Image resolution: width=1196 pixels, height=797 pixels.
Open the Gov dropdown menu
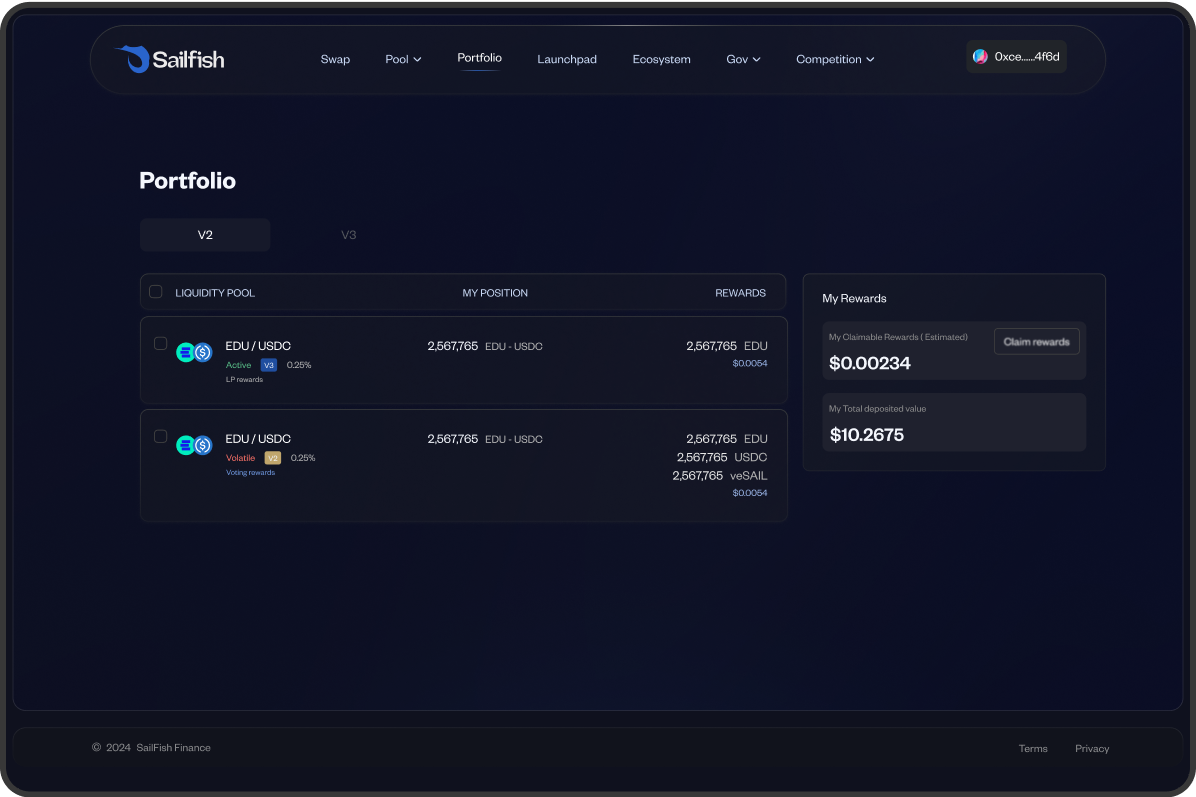[x=743, y=60]
